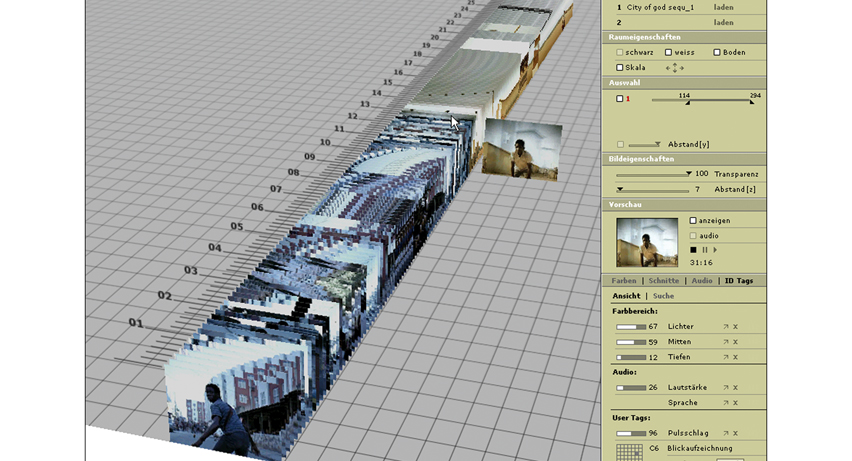Click the arrow icon in the Lautstärke row
This screenshot has height=461, width=852.
(725, 388)
